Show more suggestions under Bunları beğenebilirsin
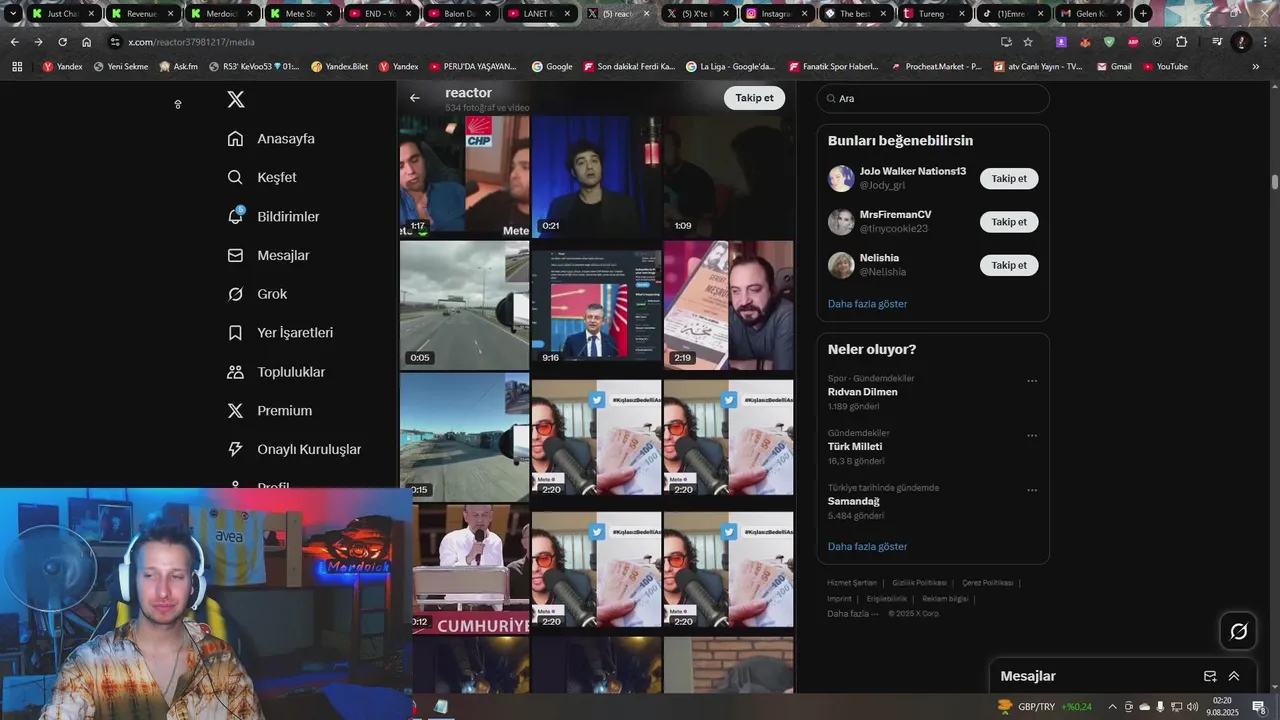The height and width of the screenshot is (720, 1280). 867,304
